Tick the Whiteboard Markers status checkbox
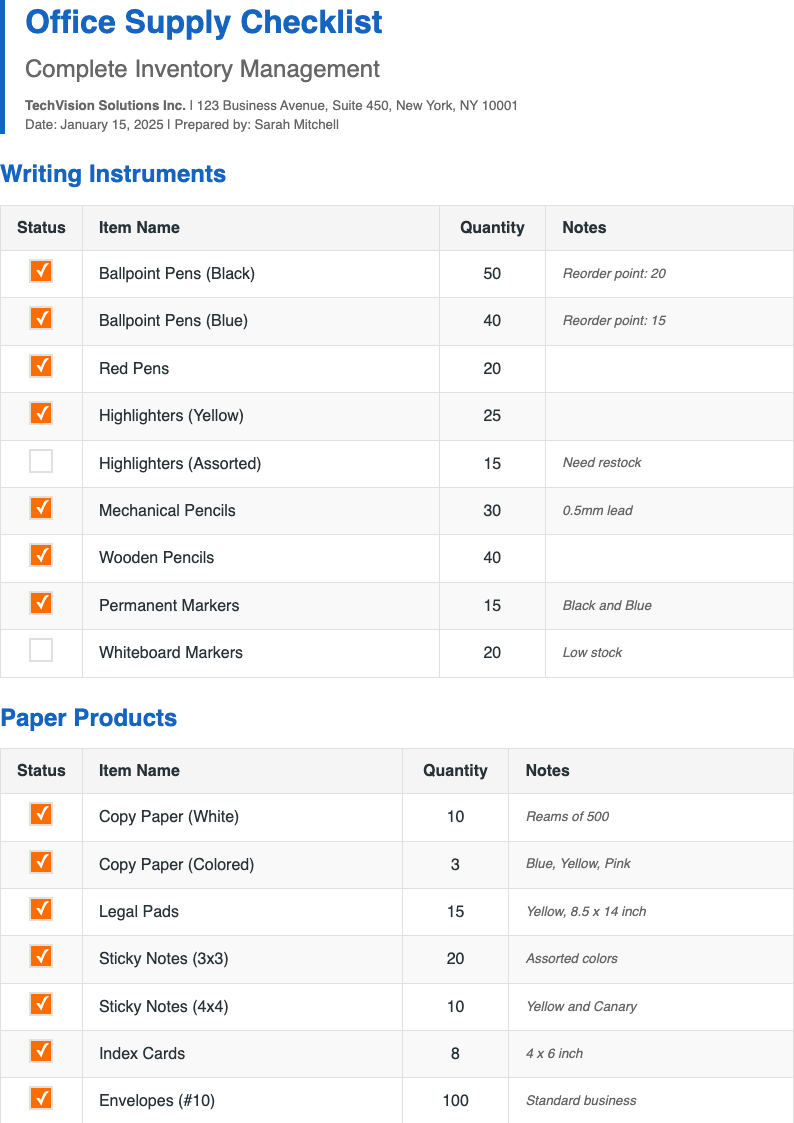 click(41, 651)
